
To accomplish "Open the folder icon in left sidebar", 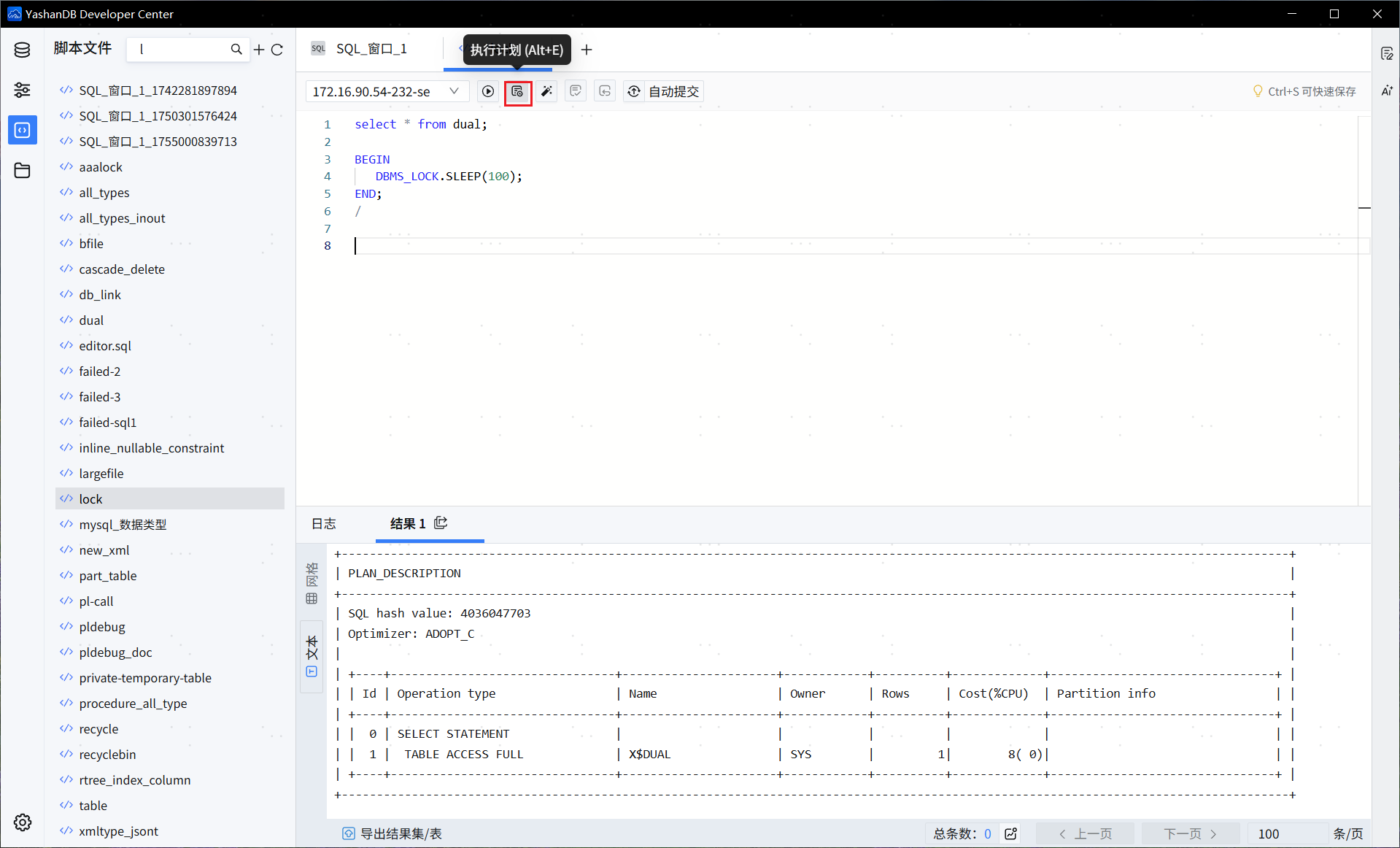I will click(x=22, y=170).
